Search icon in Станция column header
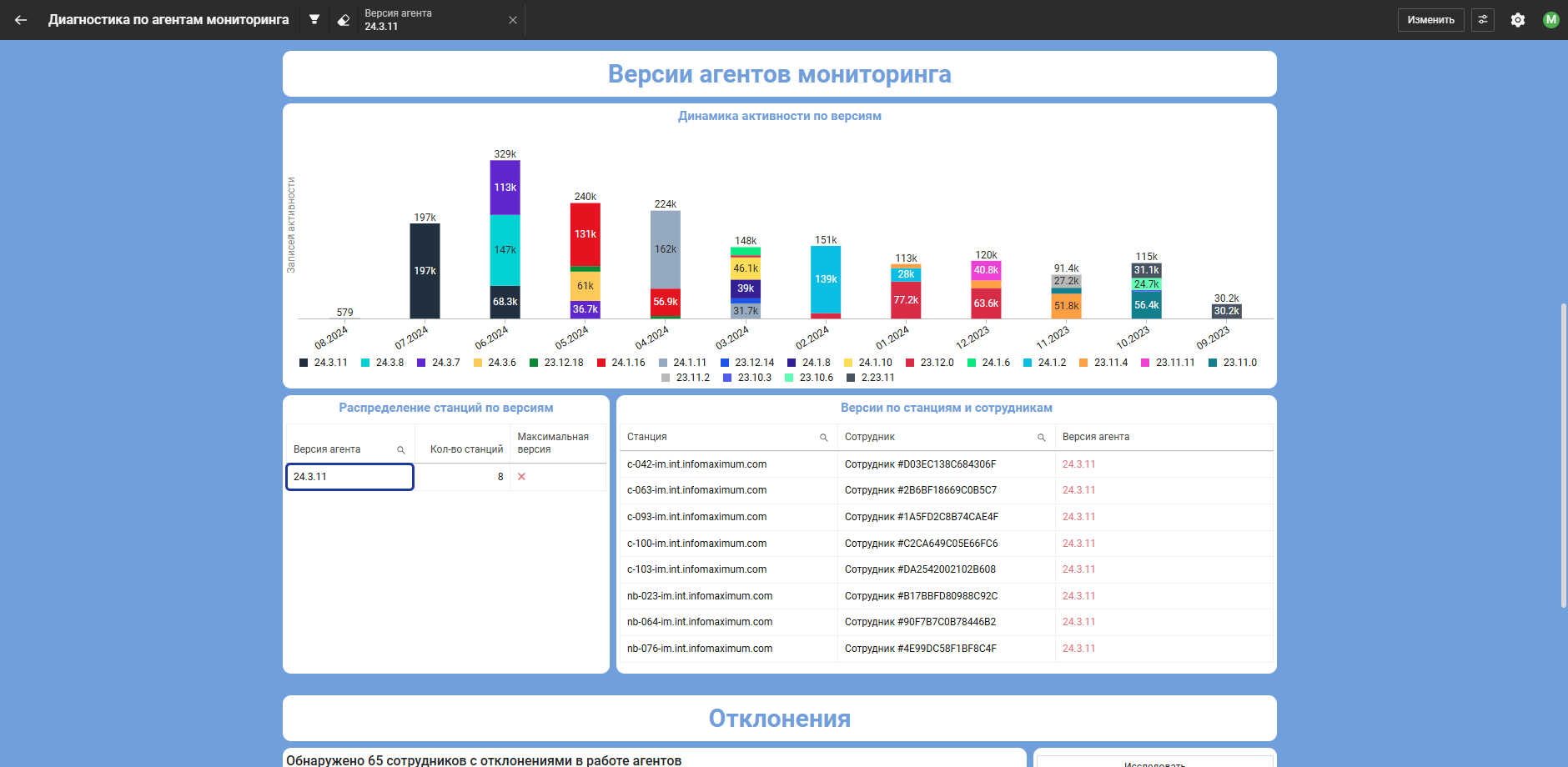The width and height of the screenshot is (1568, 767). click(x=823, y=438)
